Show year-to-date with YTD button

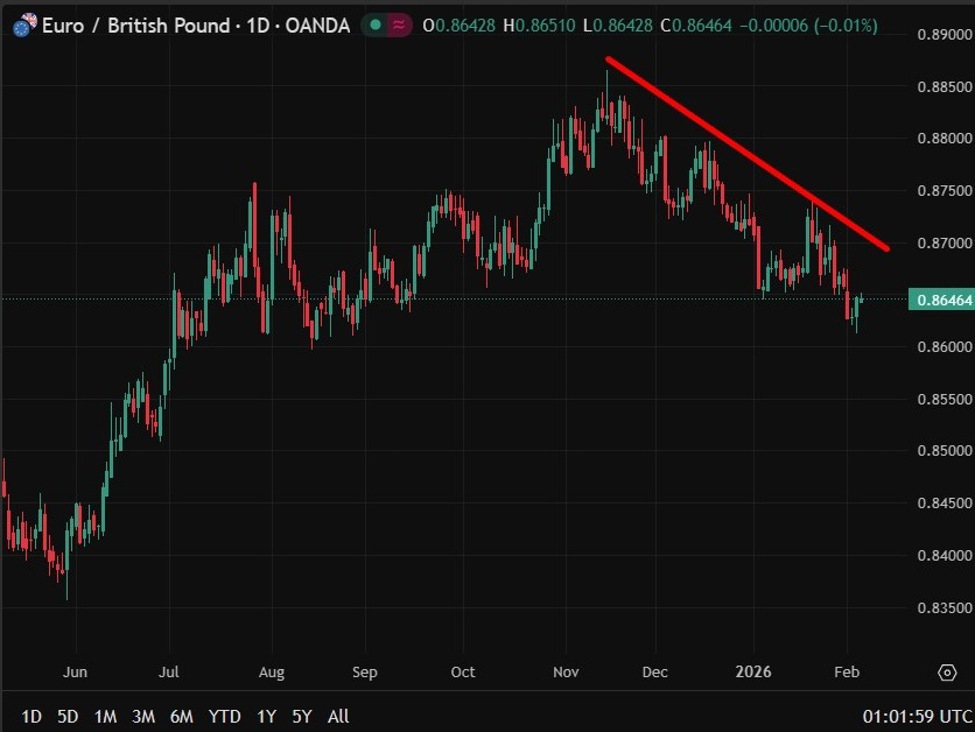[224, 716]
